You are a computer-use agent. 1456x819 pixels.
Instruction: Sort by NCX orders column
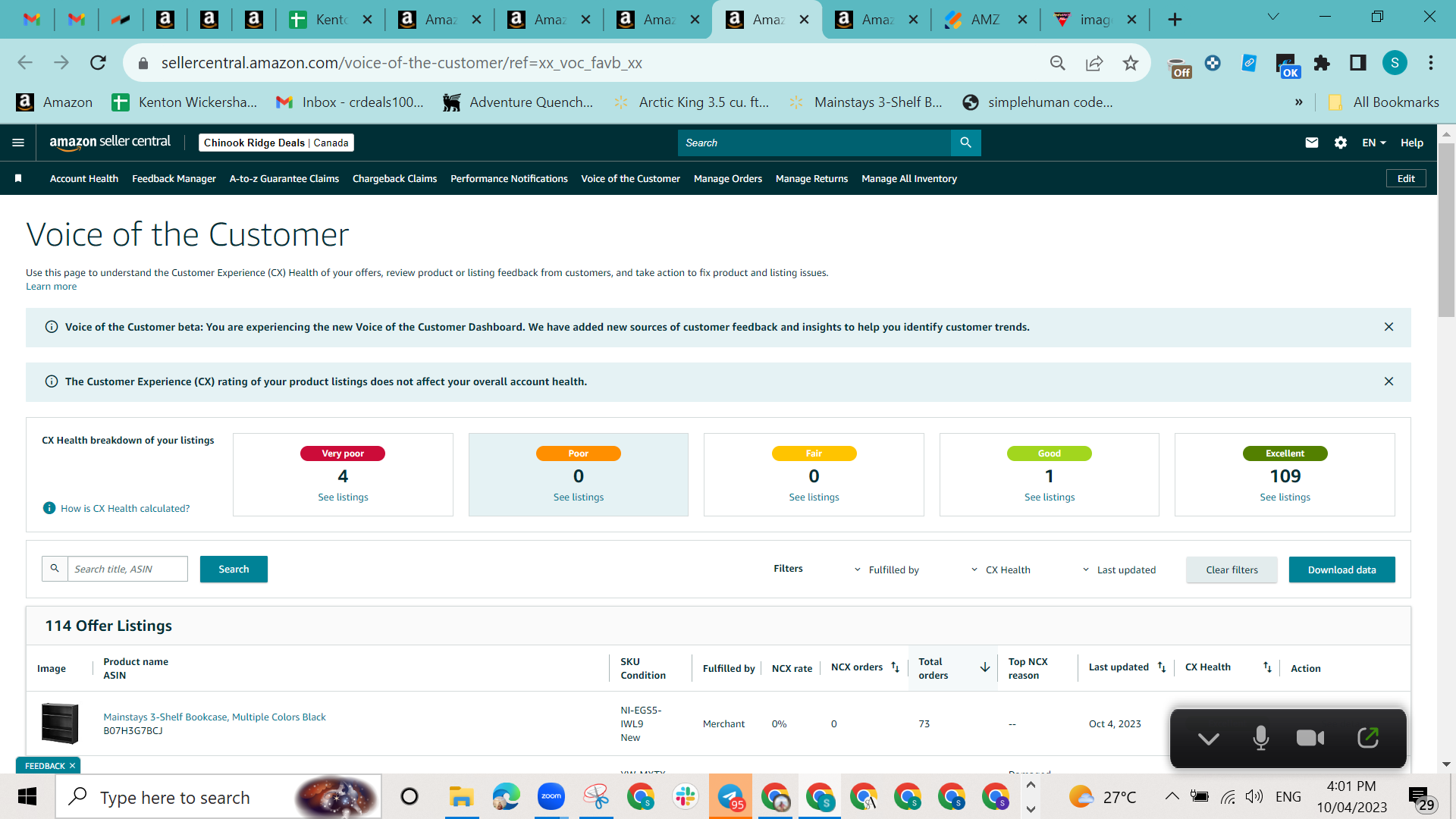coord(895,667)
